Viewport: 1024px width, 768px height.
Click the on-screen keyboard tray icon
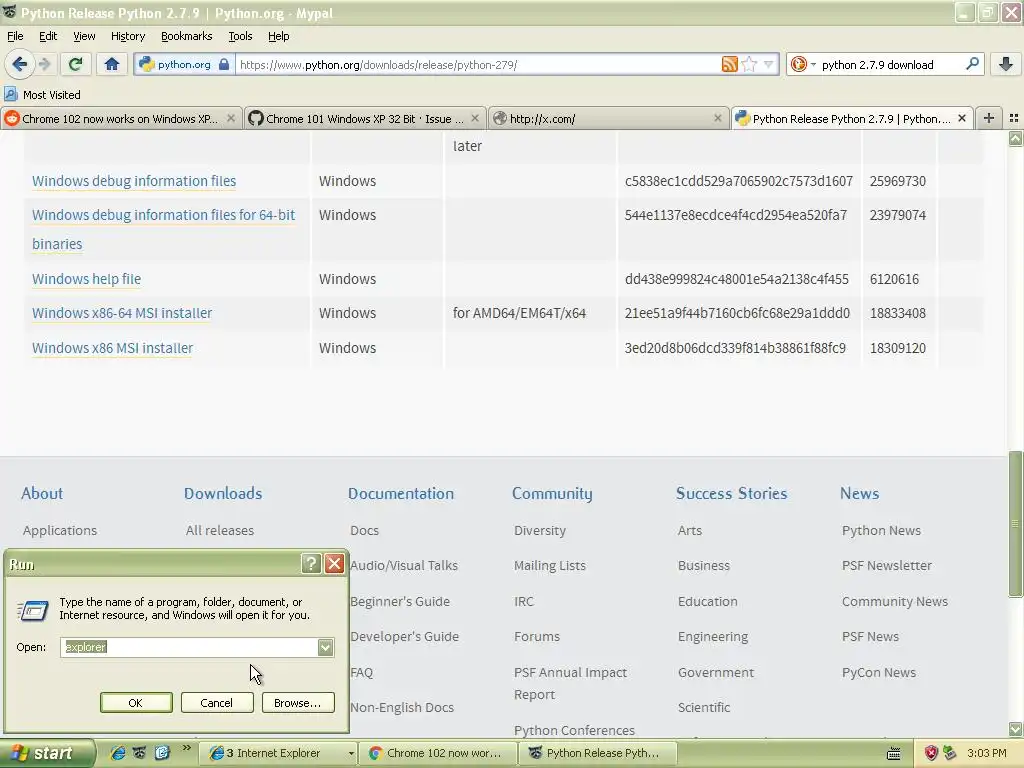[x=893, y=754]
